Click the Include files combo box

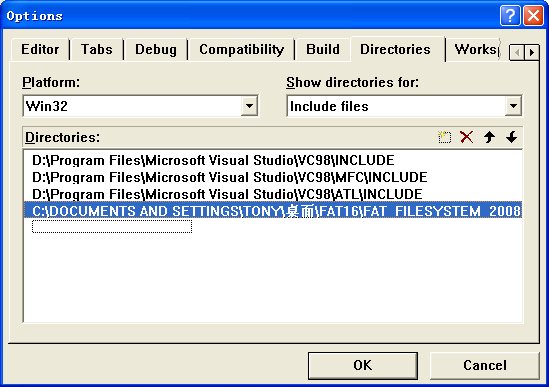click(404, 106)
